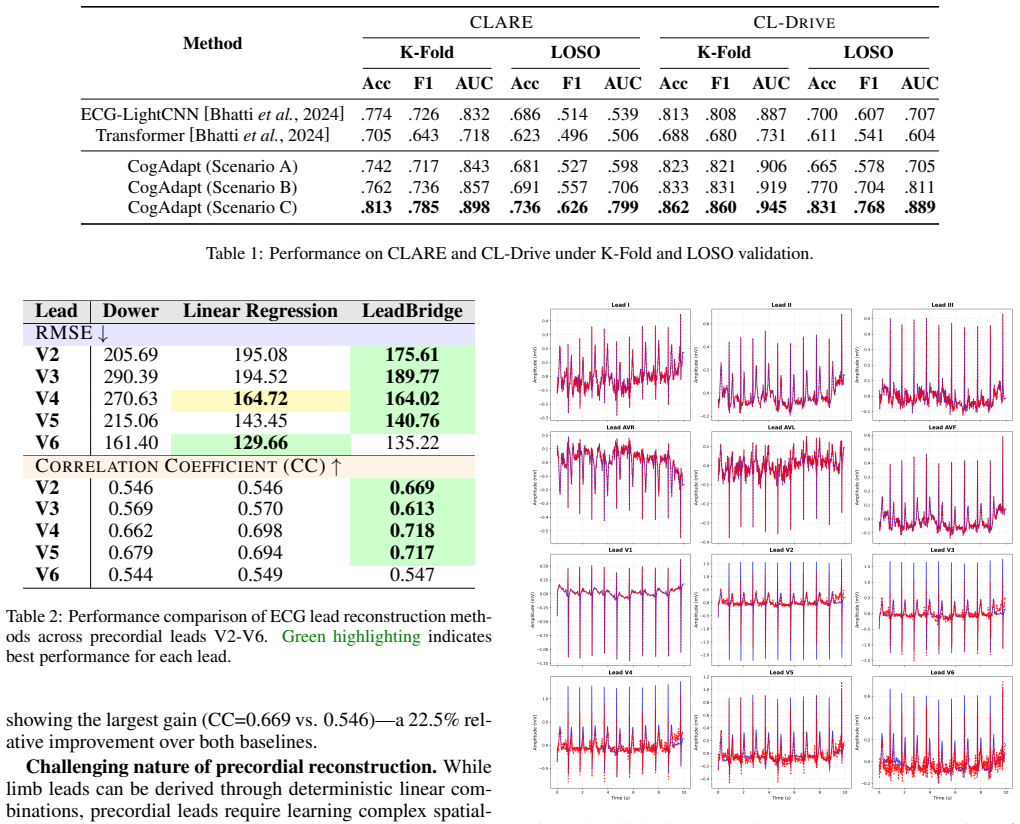Click the value ".919" in Table 1
The width and height of the screenshot is (1020, 824).
pos(771,187)
